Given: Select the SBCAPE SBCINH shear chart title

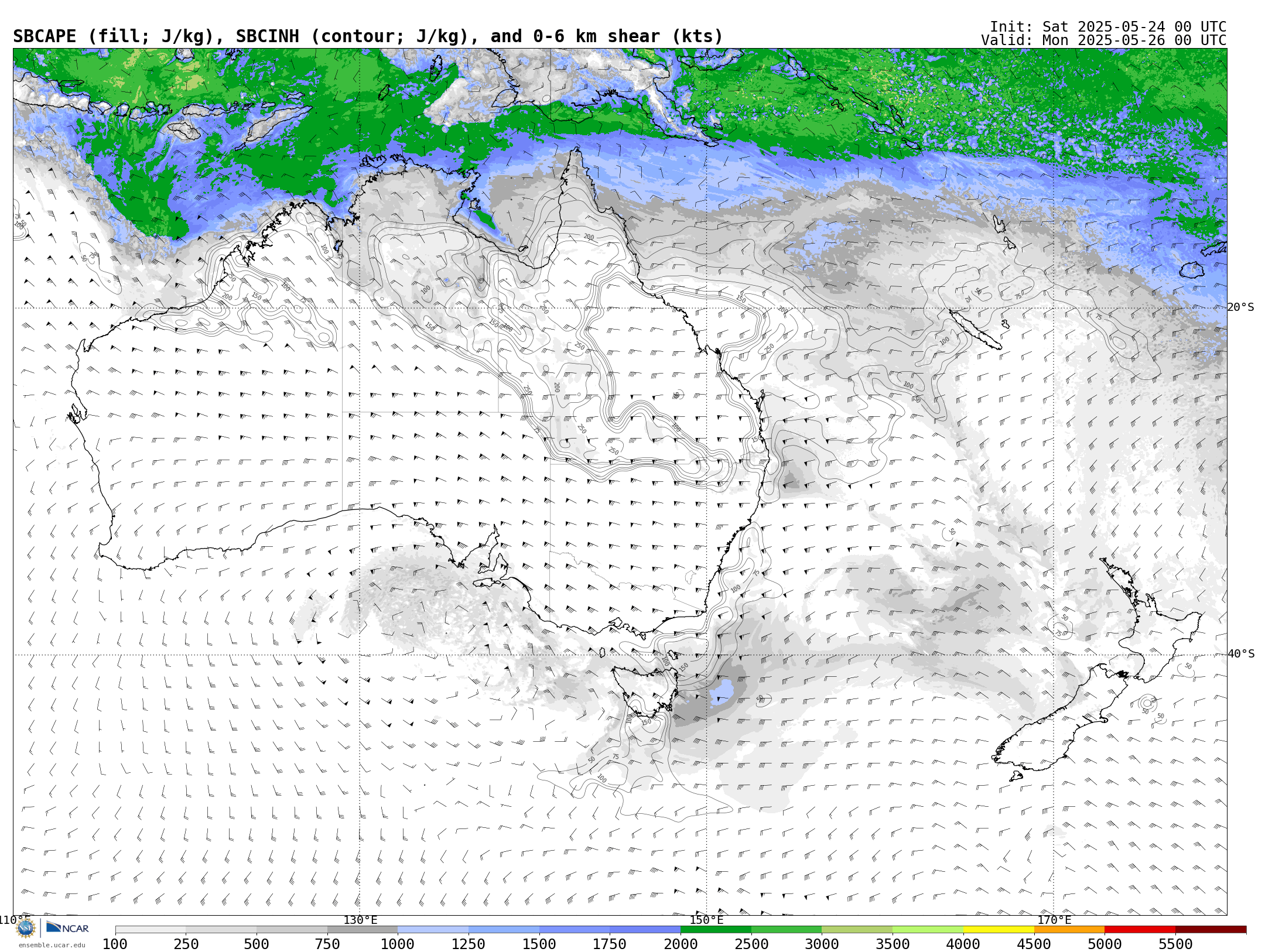Looking at the screenshot, I should click(x=368, y=36).
